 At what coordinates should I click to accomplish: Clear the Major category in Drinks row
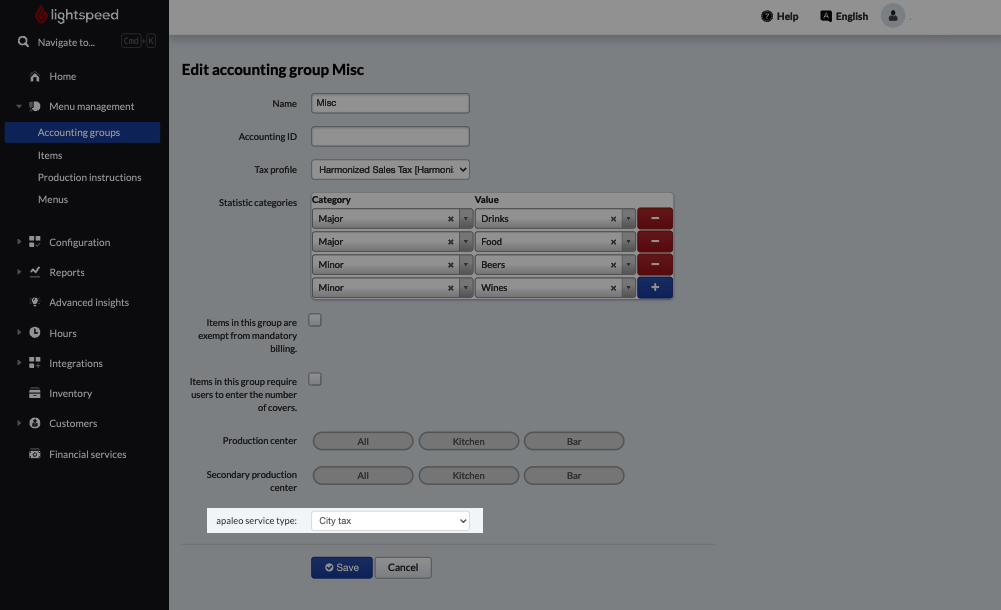[x=451, y=219]
